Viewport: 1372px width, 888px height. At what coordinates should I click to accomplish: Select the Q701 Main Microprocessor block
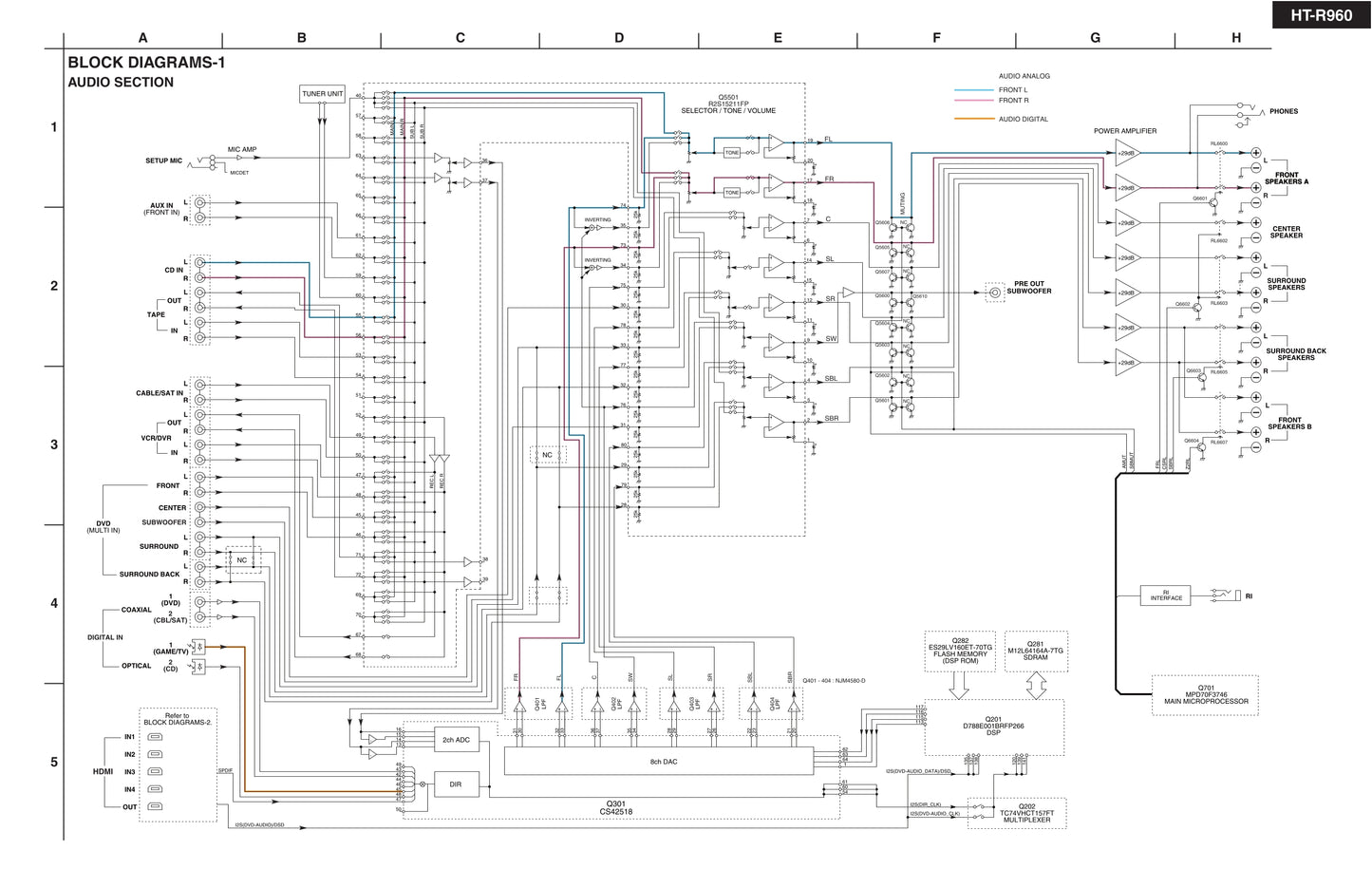[1205, 695]
